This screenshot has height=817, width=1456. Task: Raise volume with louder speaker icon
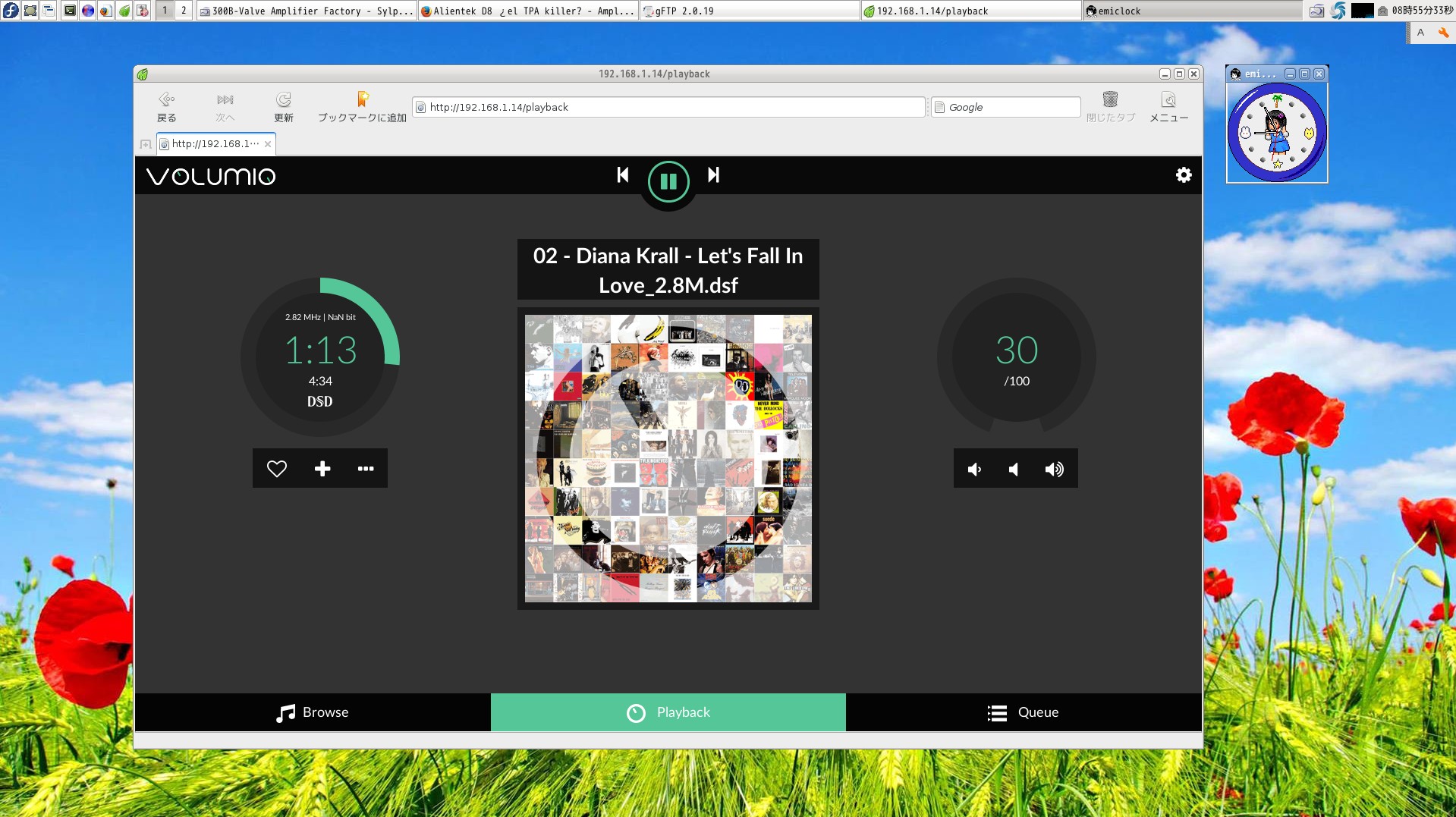click(x=1053, y=469)
